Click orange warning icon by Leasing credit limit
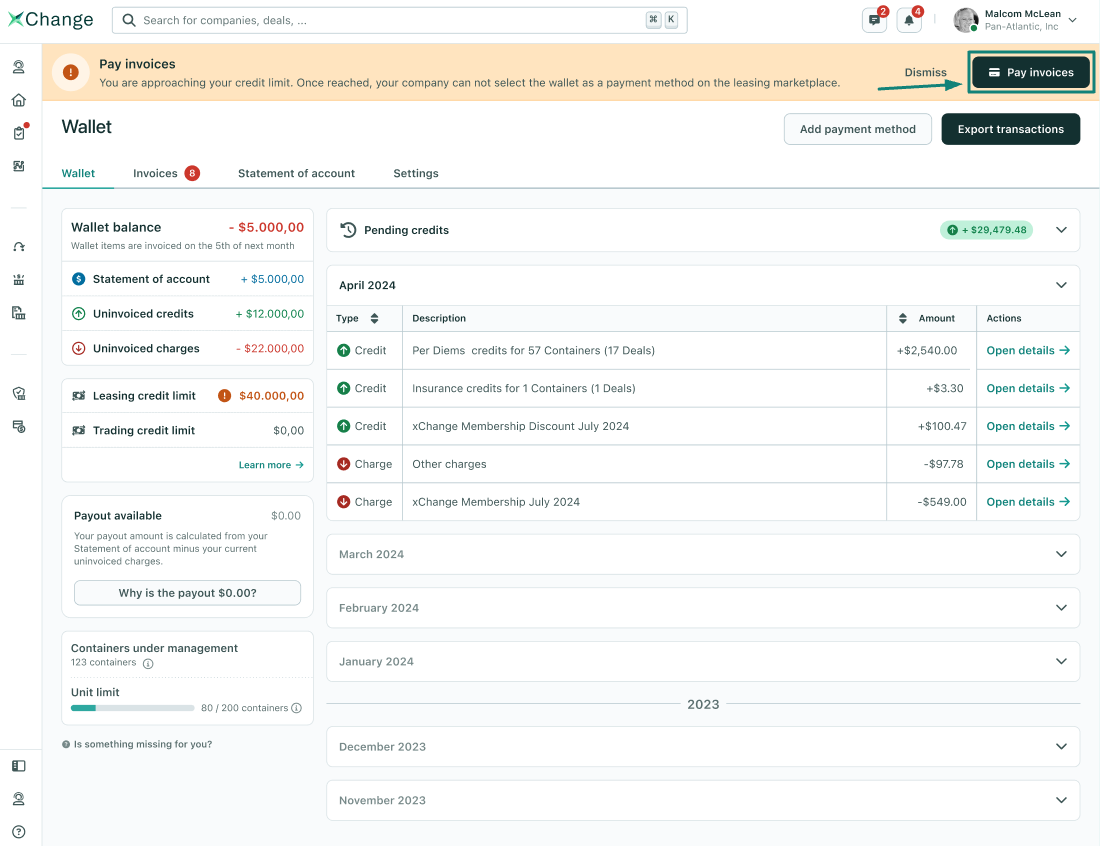The width and height of the screenshot is (1100, 846). coord(225,396)
